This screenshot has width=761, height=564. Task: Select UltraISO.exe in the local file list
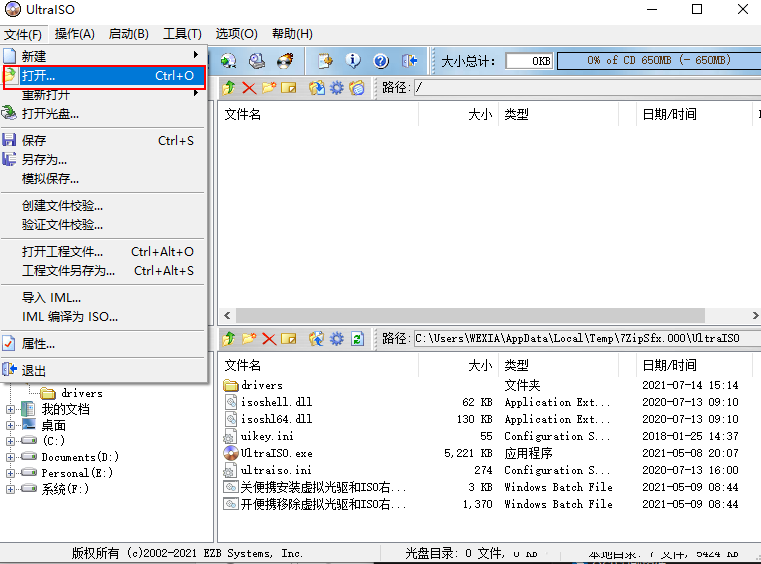[x=276, y=453]
